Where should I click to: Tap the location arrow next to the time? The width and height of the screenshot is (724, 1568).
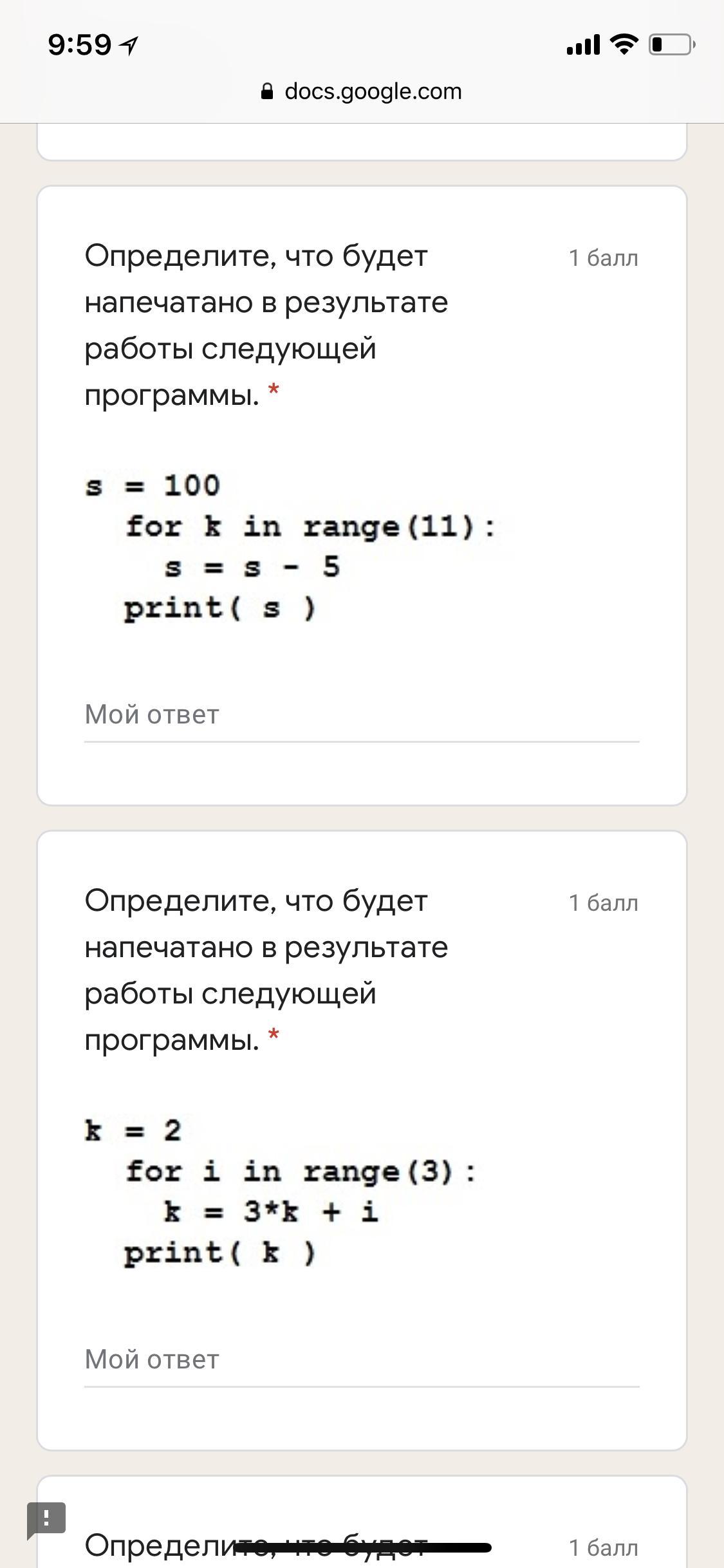tap(129, 45)
